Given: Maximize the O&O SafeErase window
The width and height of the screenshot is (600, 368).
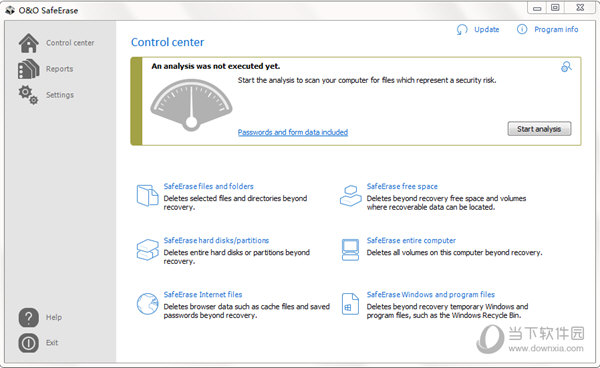Looking at the screenshot, I should click(x=555, y=8).
